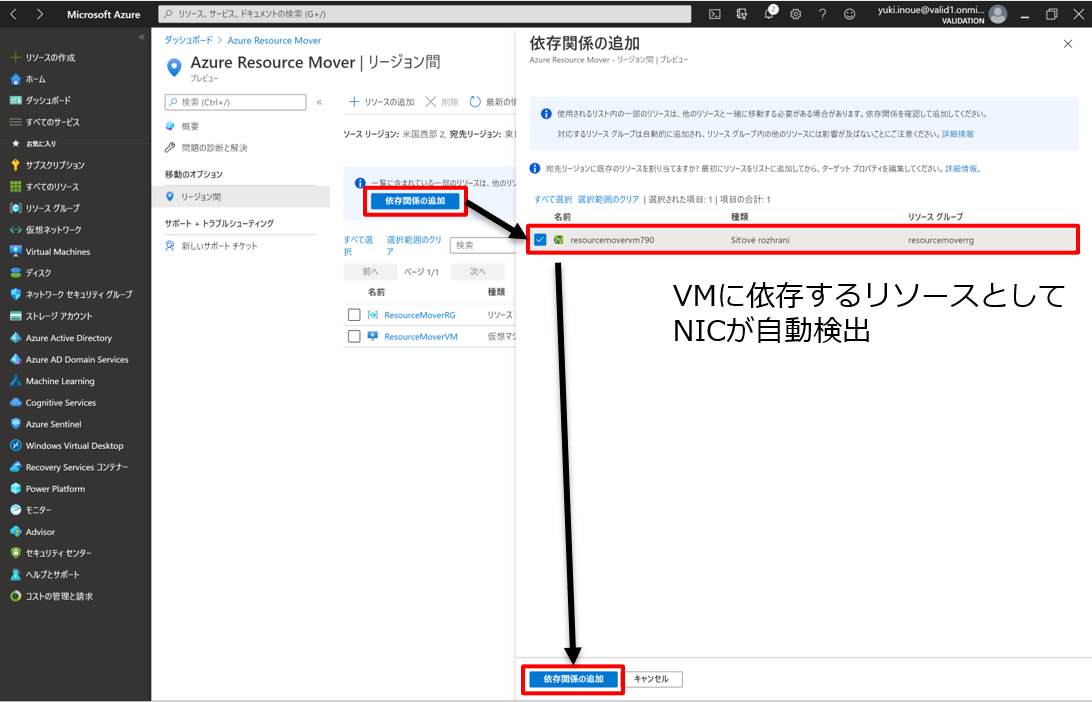Uncheck the resourcemovervm790 checkbox

point(540,240)
